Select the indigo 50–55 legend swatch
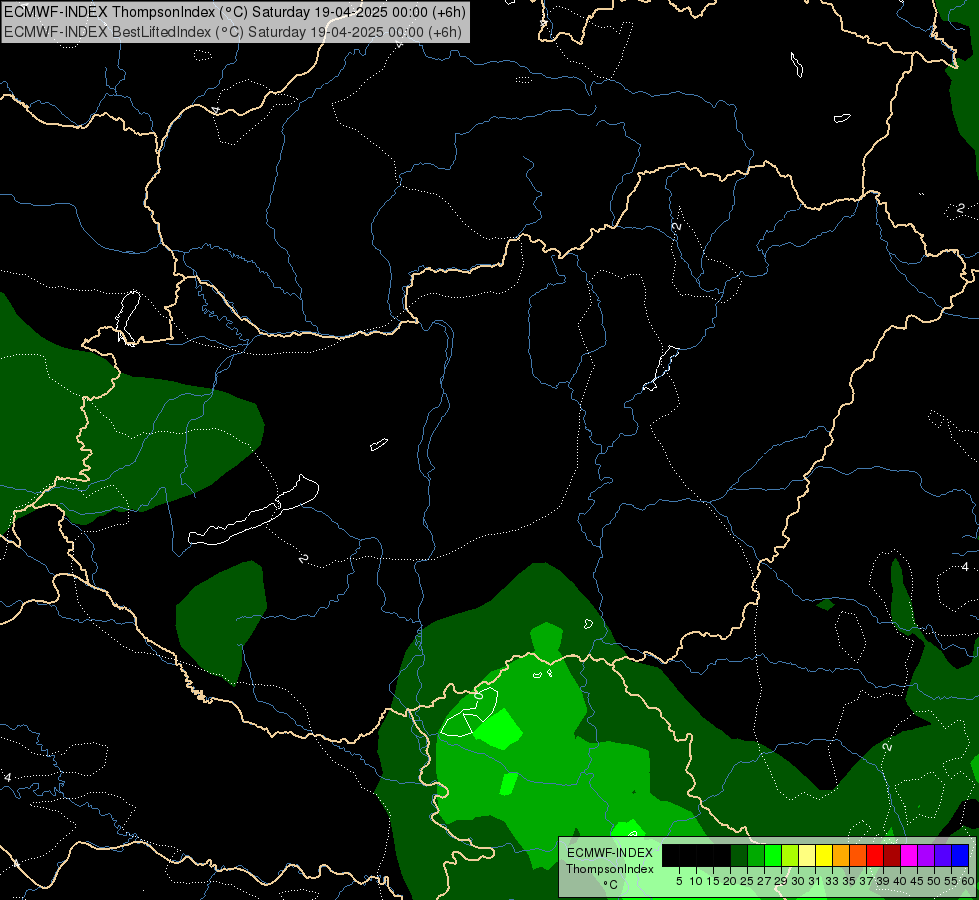The width and height of the screenshot is (979, 900). 943,856
